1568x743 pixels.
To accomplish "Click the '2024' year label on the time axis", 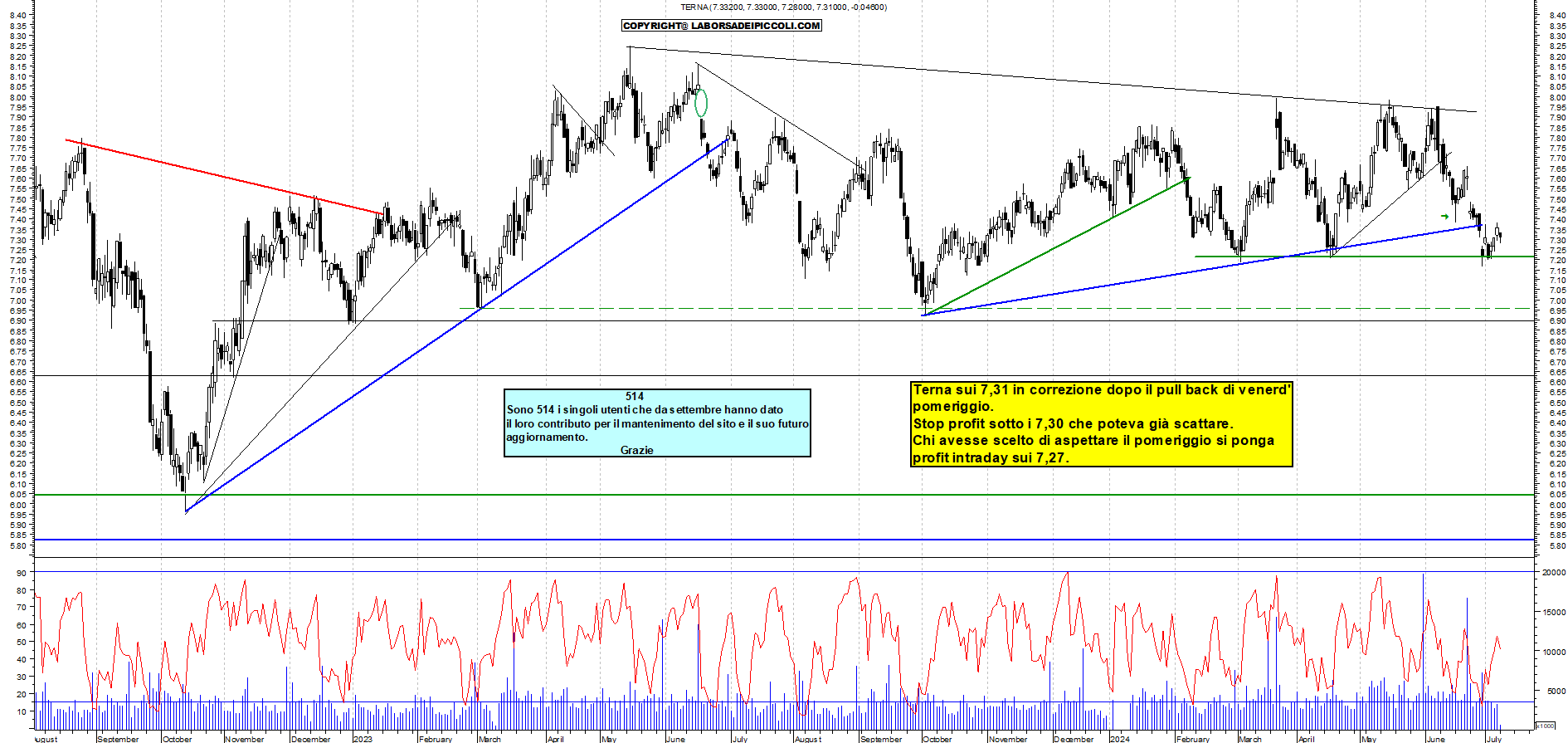I will coord(1120,738).
